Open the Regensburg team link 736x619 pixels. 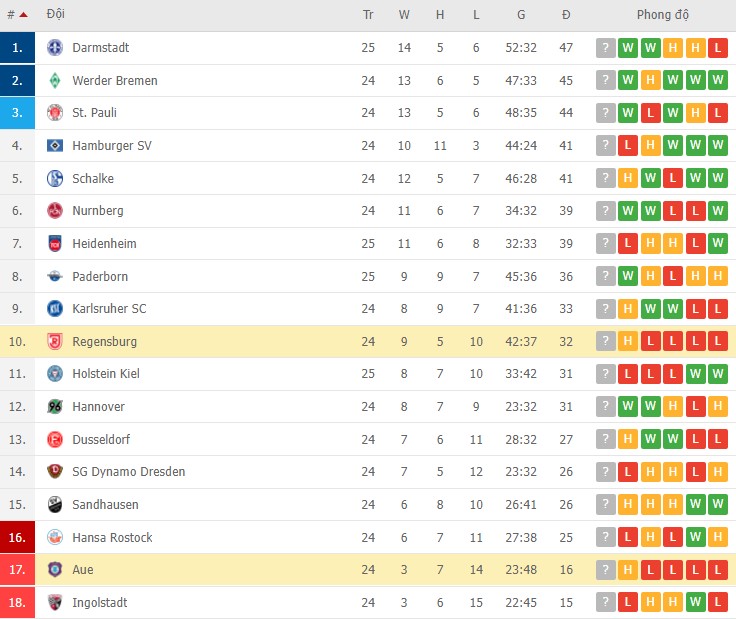tap(104, 342)
